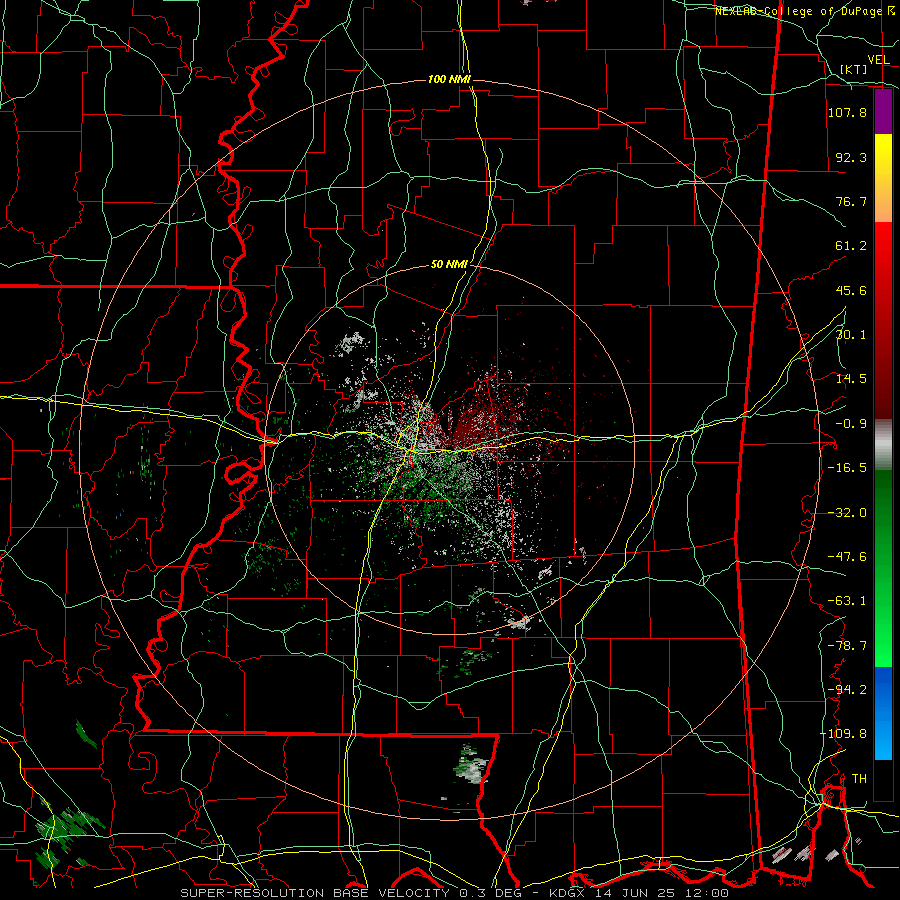900x900 pixels.
Task: Click the 30.1 velocity scale value
Action: pos(851,335)
